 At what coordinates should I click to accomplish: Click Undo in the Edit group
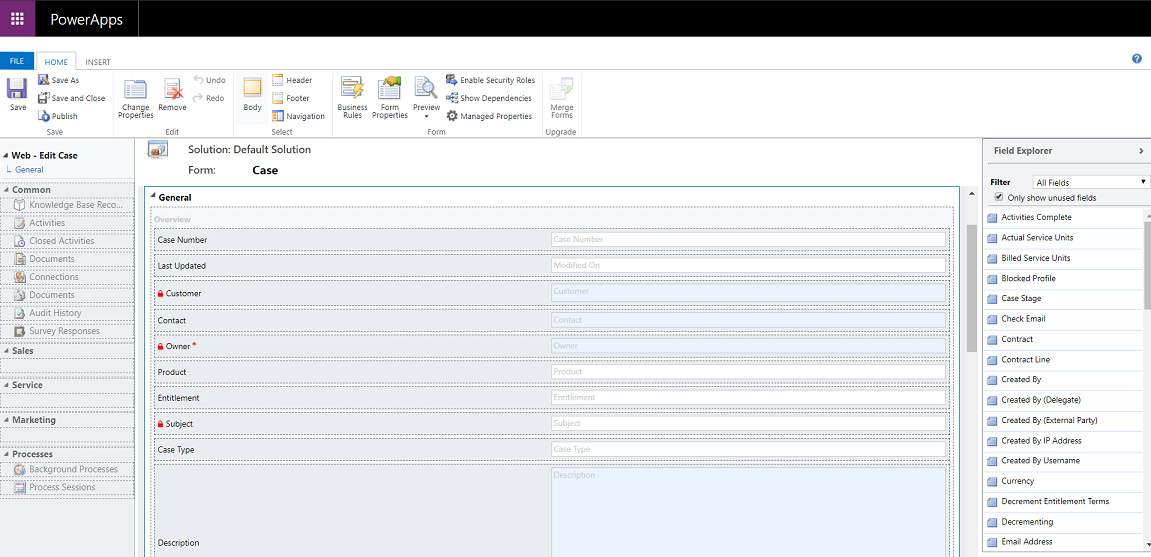click(x=210, y=80)
